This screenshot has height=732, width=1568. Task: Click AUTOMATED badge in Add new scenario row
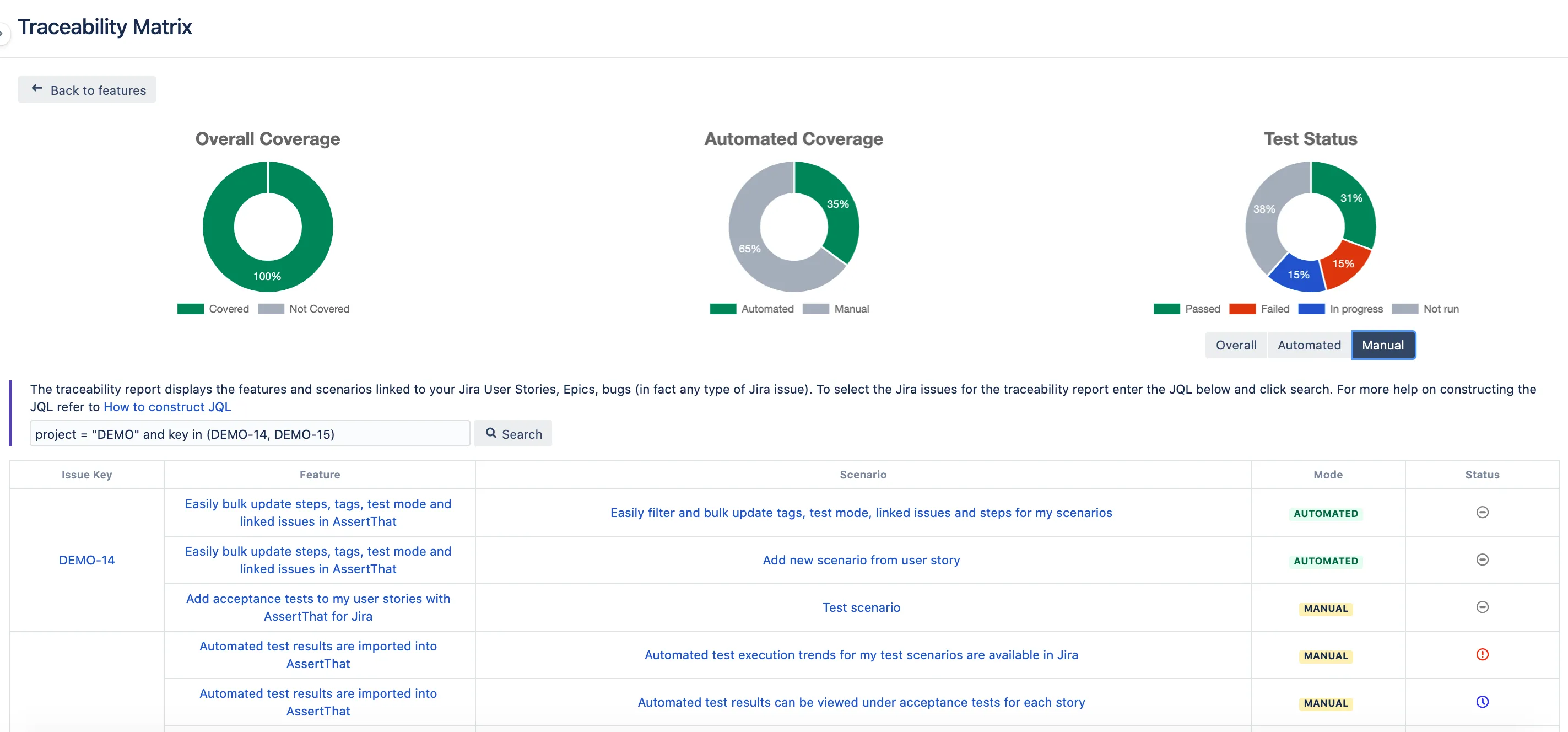point(1326,561)
